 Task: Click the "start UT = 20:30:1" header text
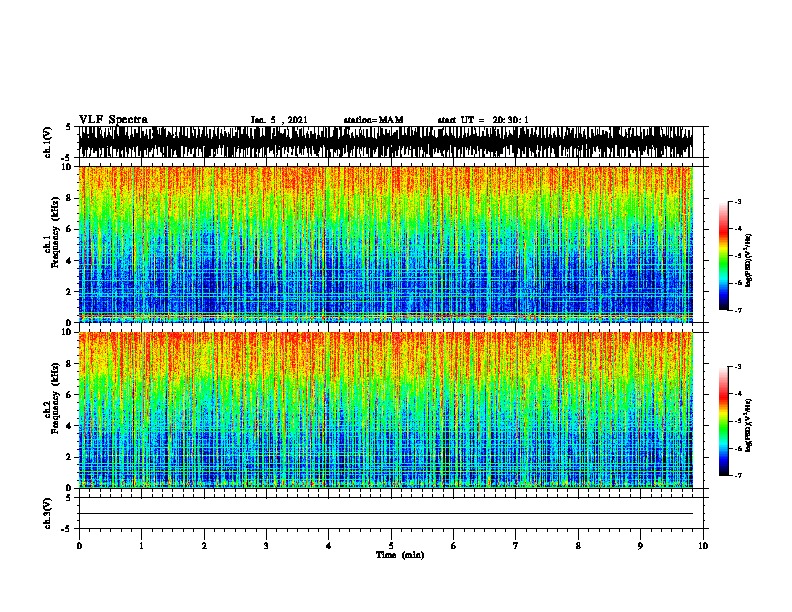click(x=483, y=120)
